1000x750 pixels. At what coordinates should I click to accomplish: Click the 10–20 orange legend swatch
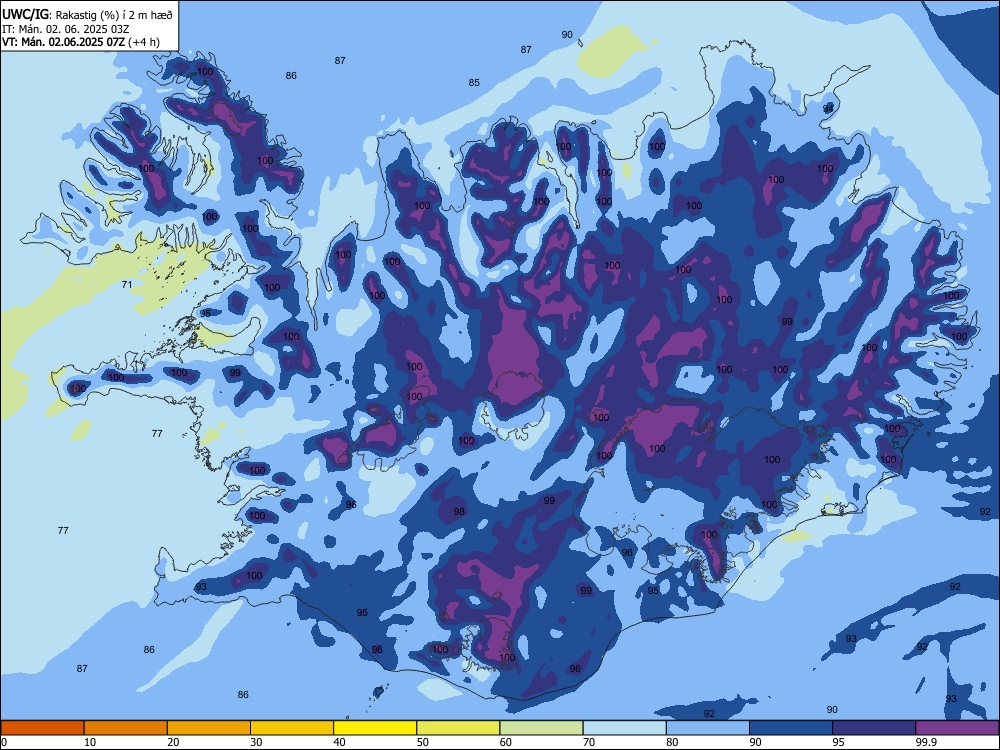(x=126, y=728)
